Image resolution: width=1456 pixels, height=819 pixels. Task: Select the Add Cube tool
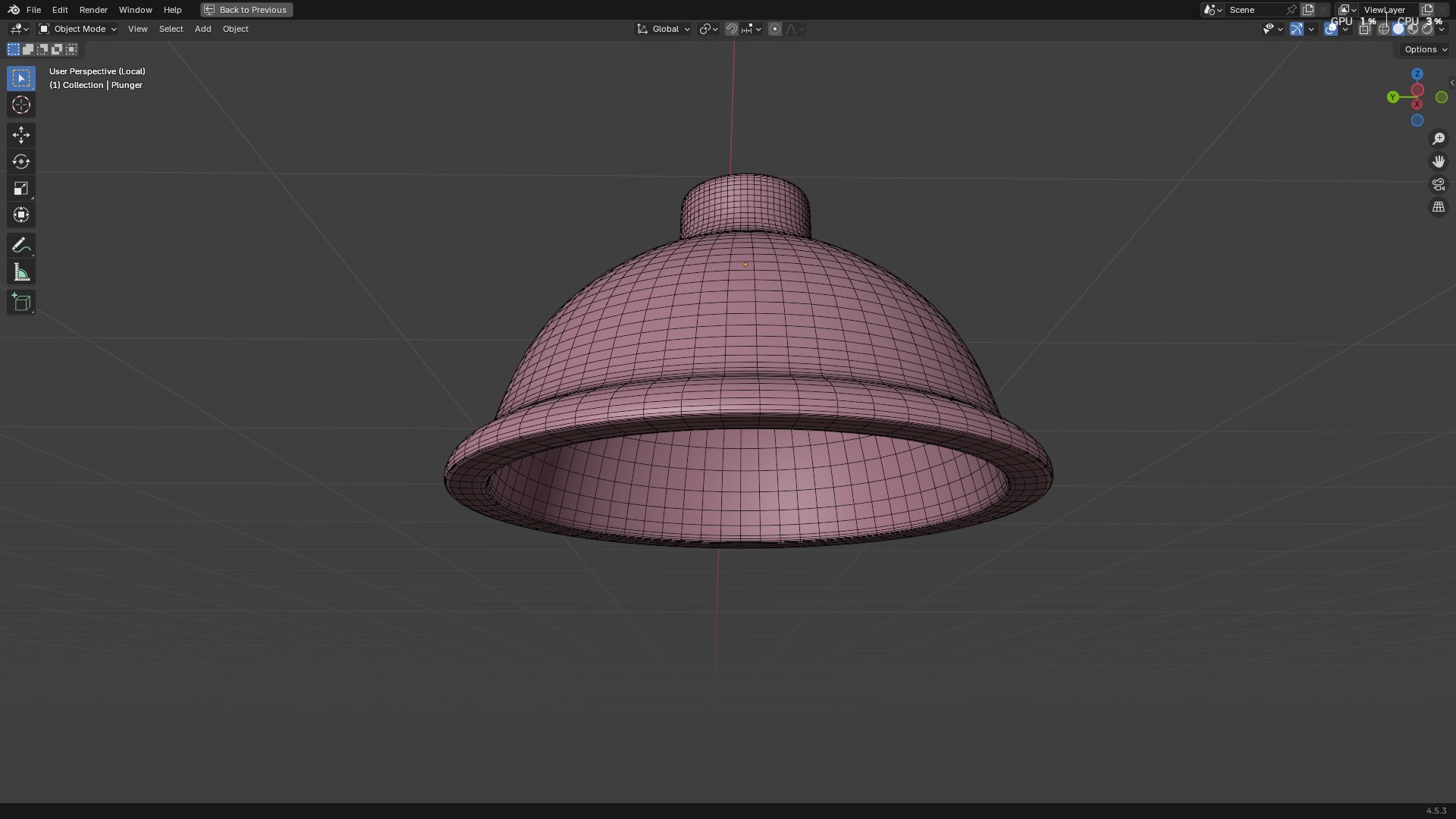click(x=21, y=302)
